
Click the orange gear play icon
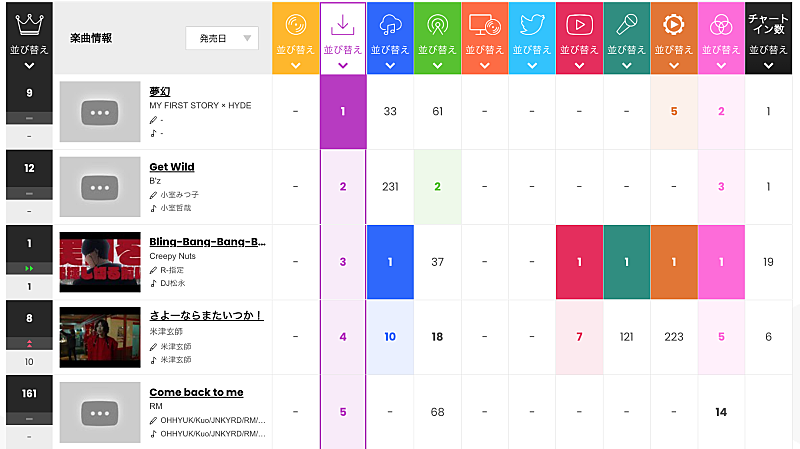[673, 24]
